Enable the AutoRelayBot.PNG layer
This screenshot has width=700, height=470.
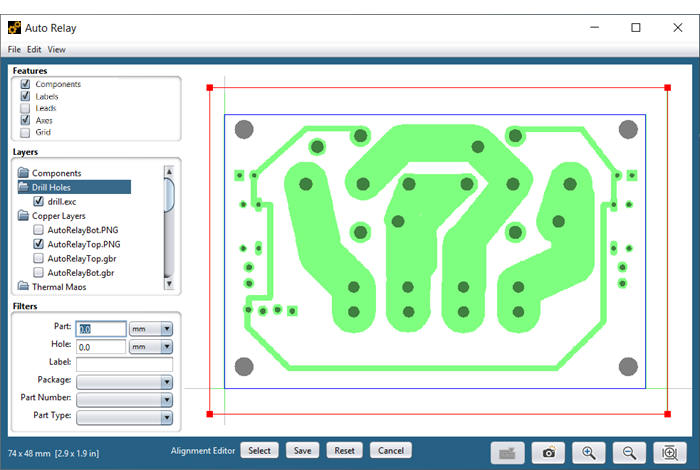39,230
